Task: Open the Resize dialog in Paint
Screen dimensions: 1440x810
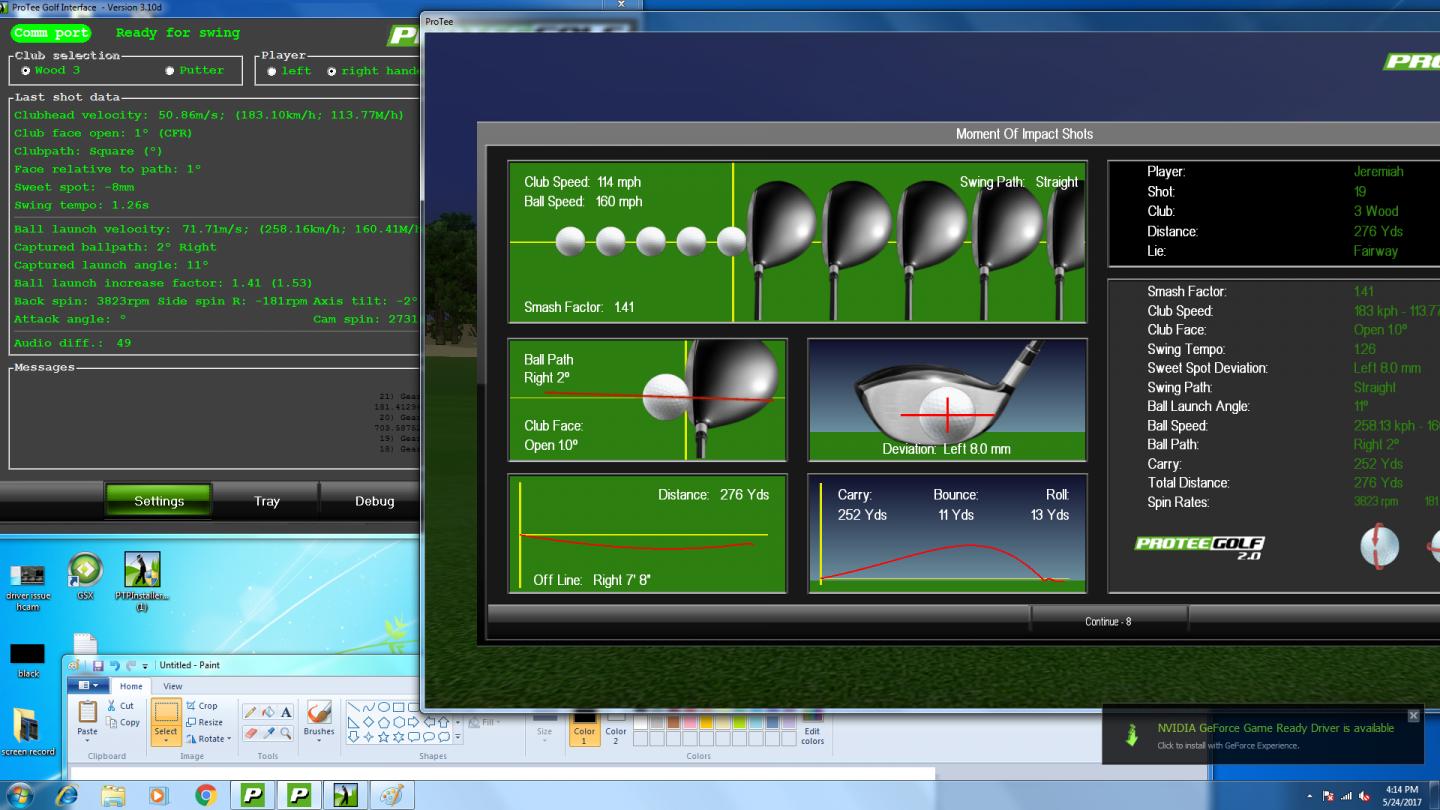Action: coord(205,722)
